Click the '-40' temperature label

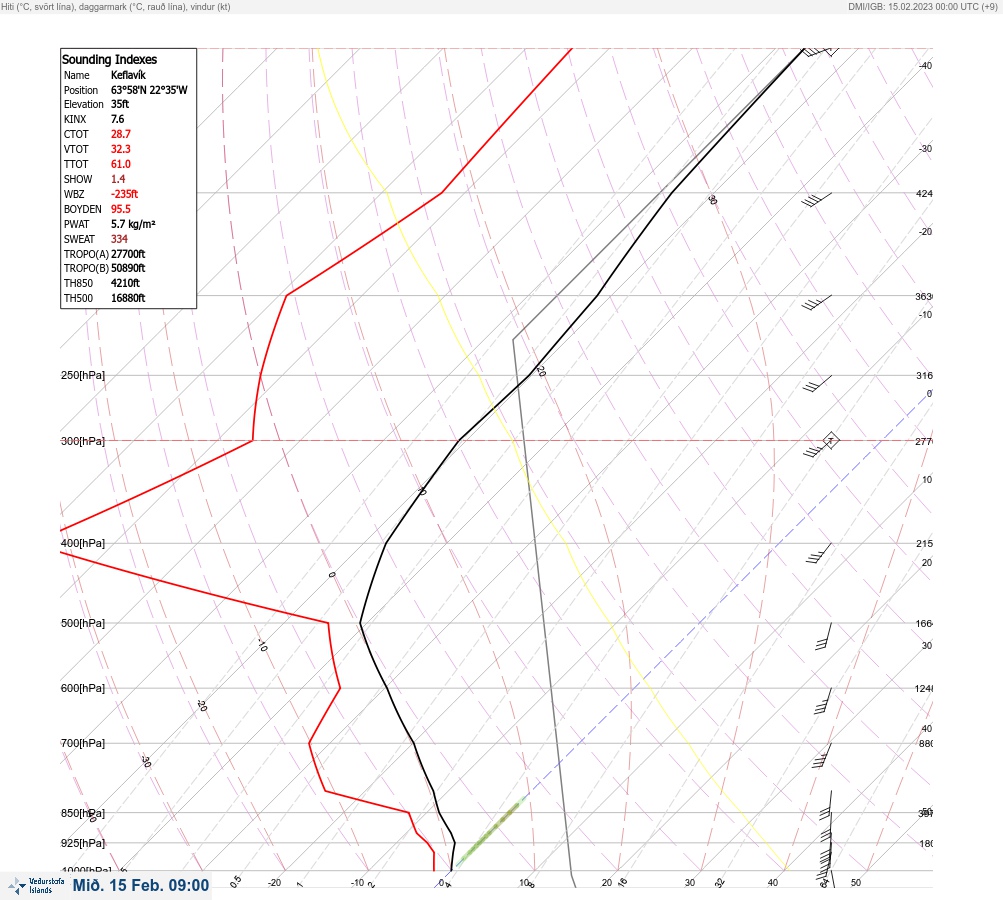coord(925,65)
